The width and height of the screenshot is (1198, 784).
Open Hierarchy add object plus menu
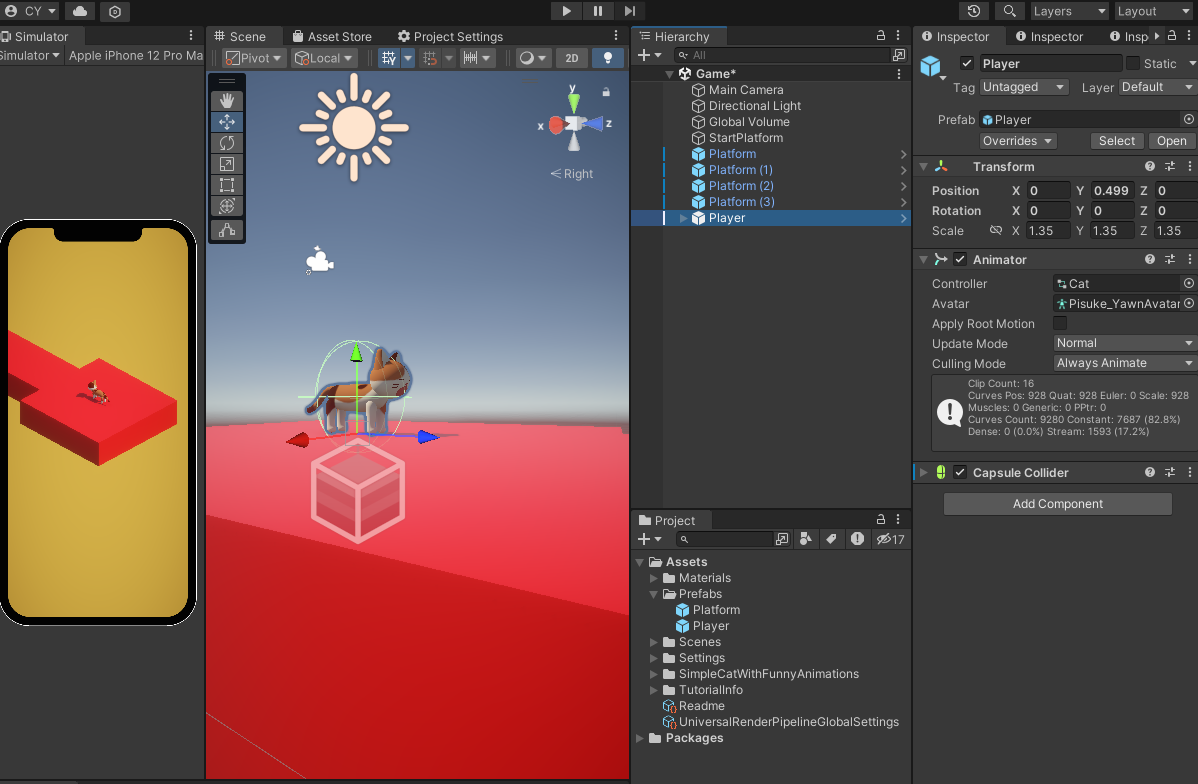click(x=649, y=55)
